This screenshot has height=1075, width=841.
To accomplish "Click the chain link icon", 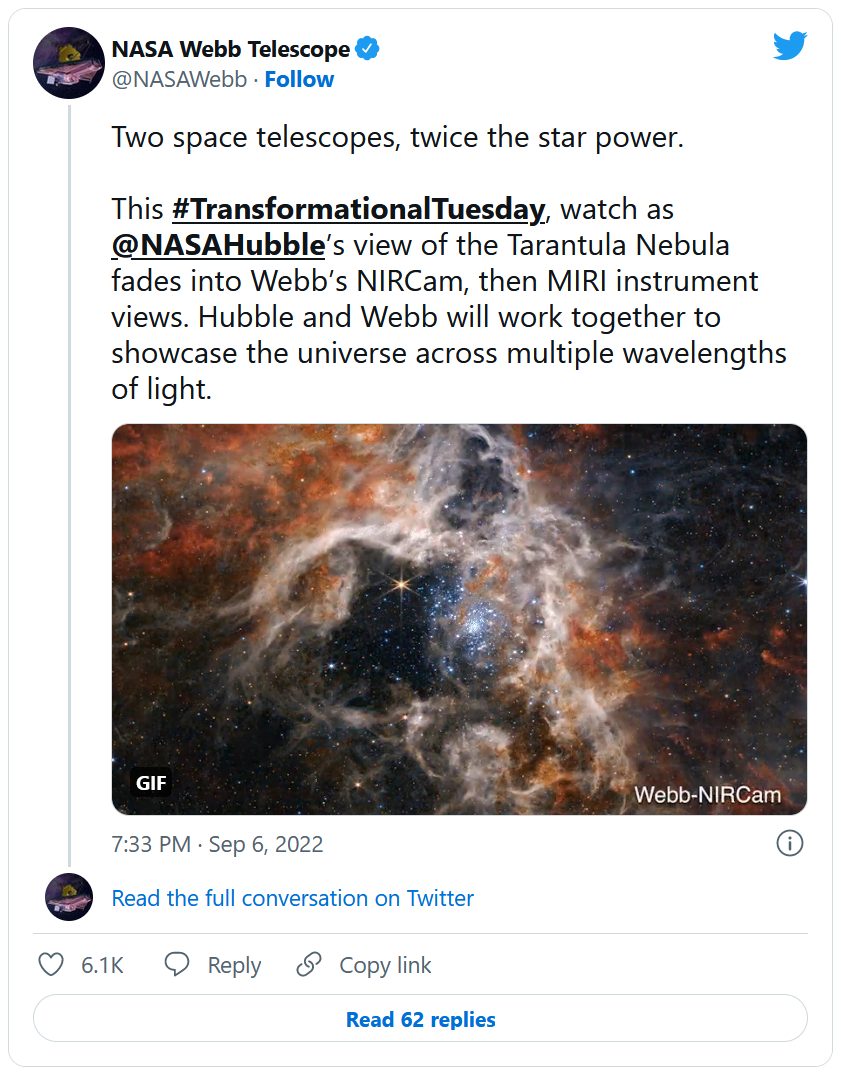I will point(309,964).
